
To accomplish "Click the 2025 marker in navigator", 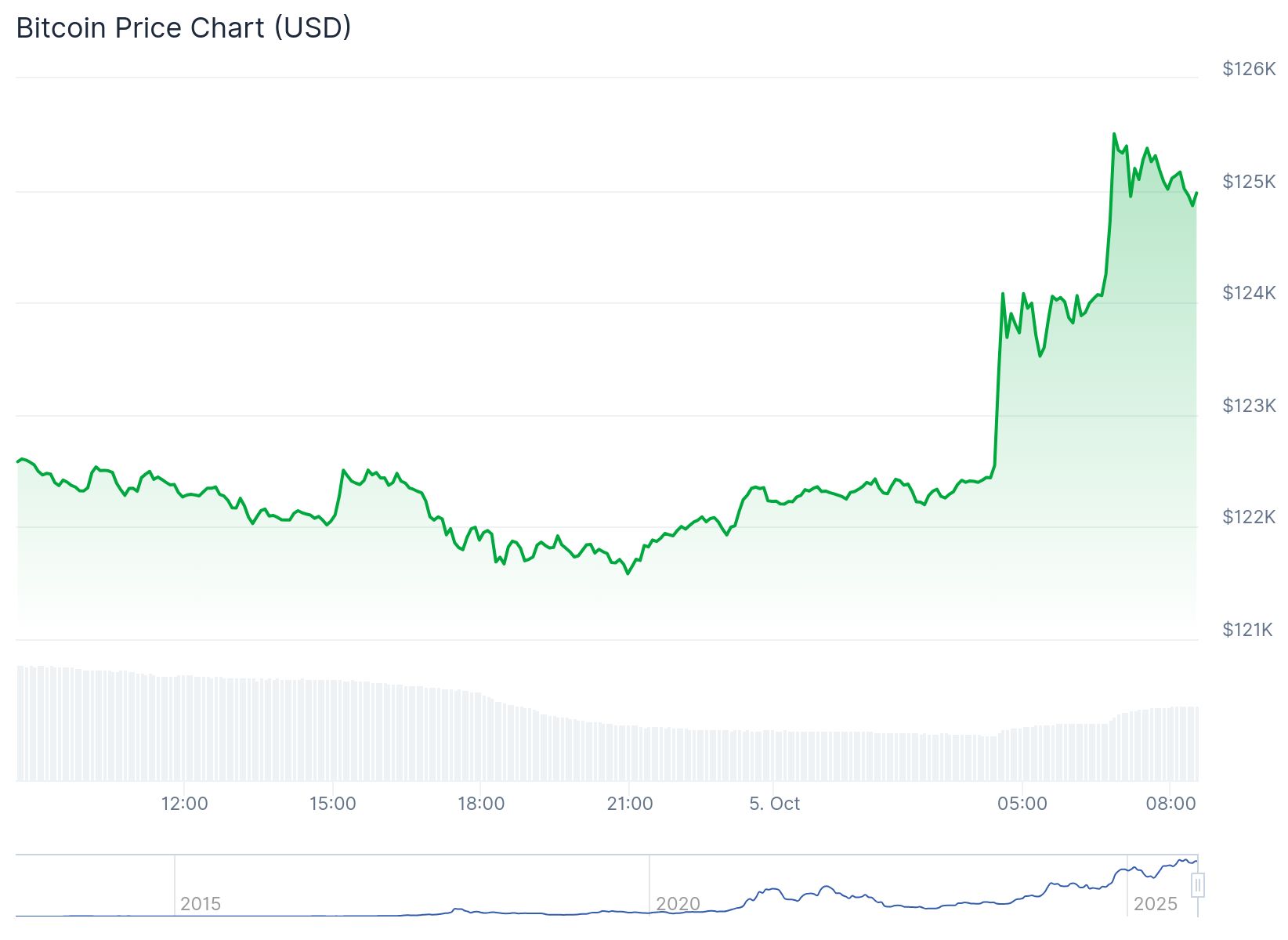I will [x=1155, y=904].
